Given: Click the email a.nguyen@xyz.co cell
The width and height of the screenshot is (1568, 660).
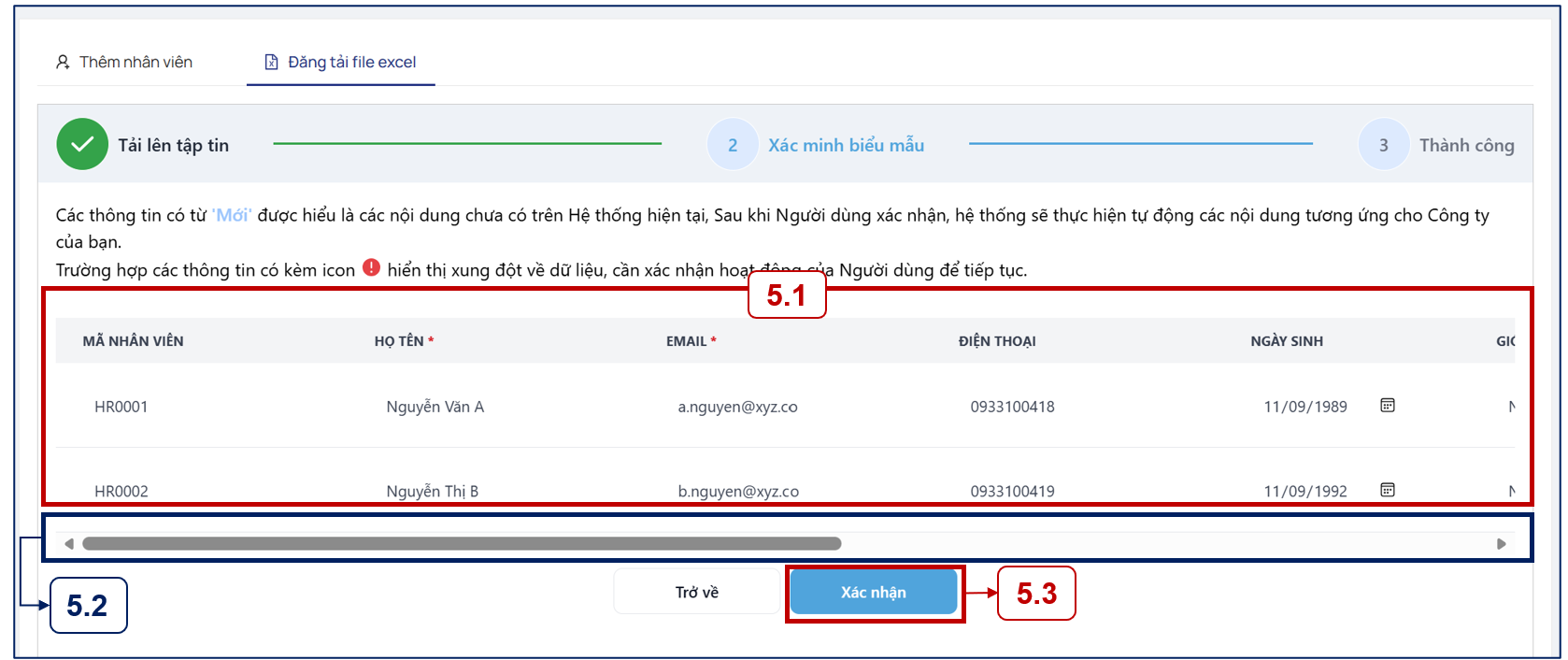Looking at the screenshot, I should pyautogui.click(x=737, y=407).
